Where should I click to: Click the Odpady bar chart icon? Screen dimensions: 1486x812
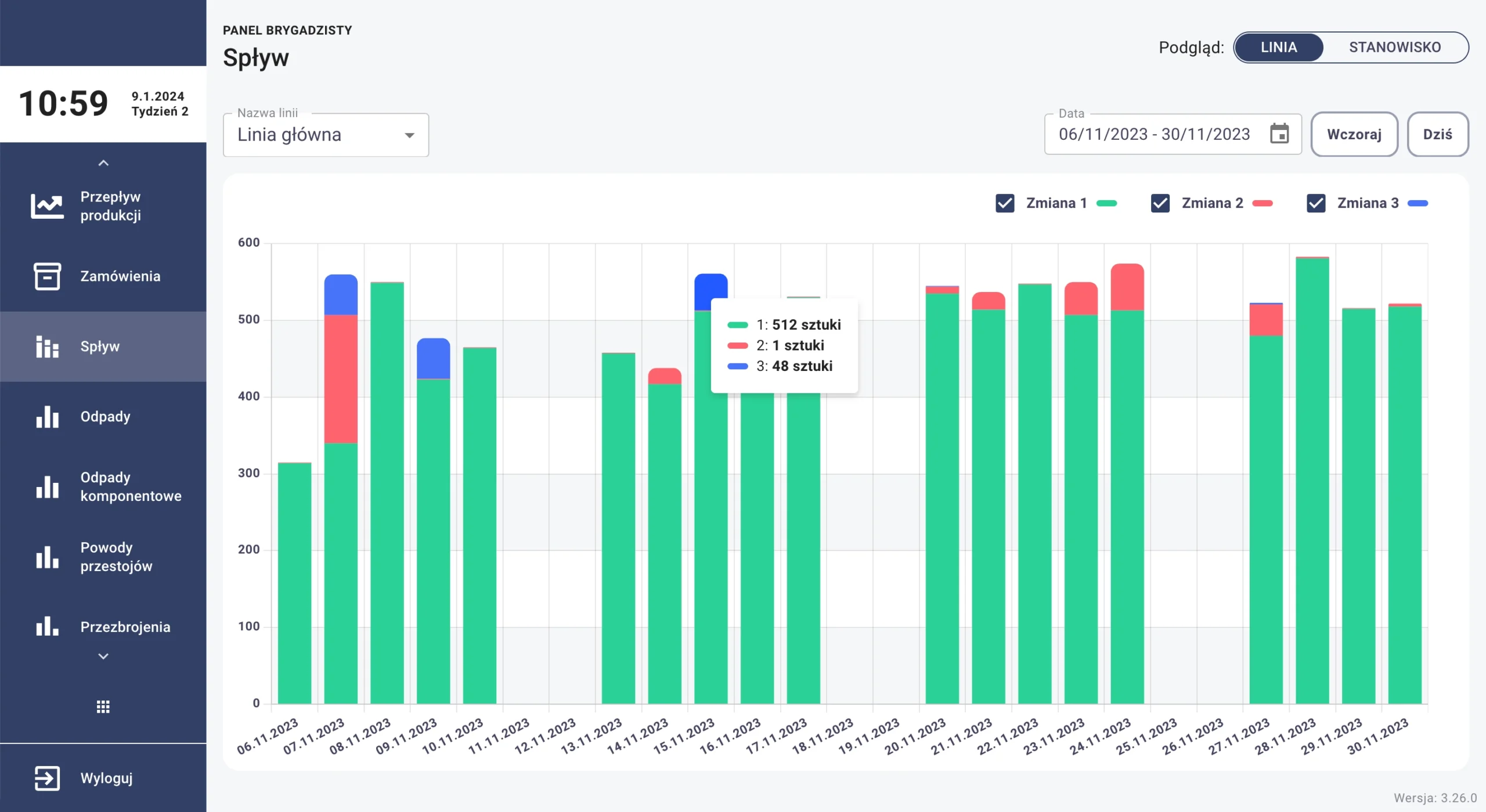pos(47,417)
